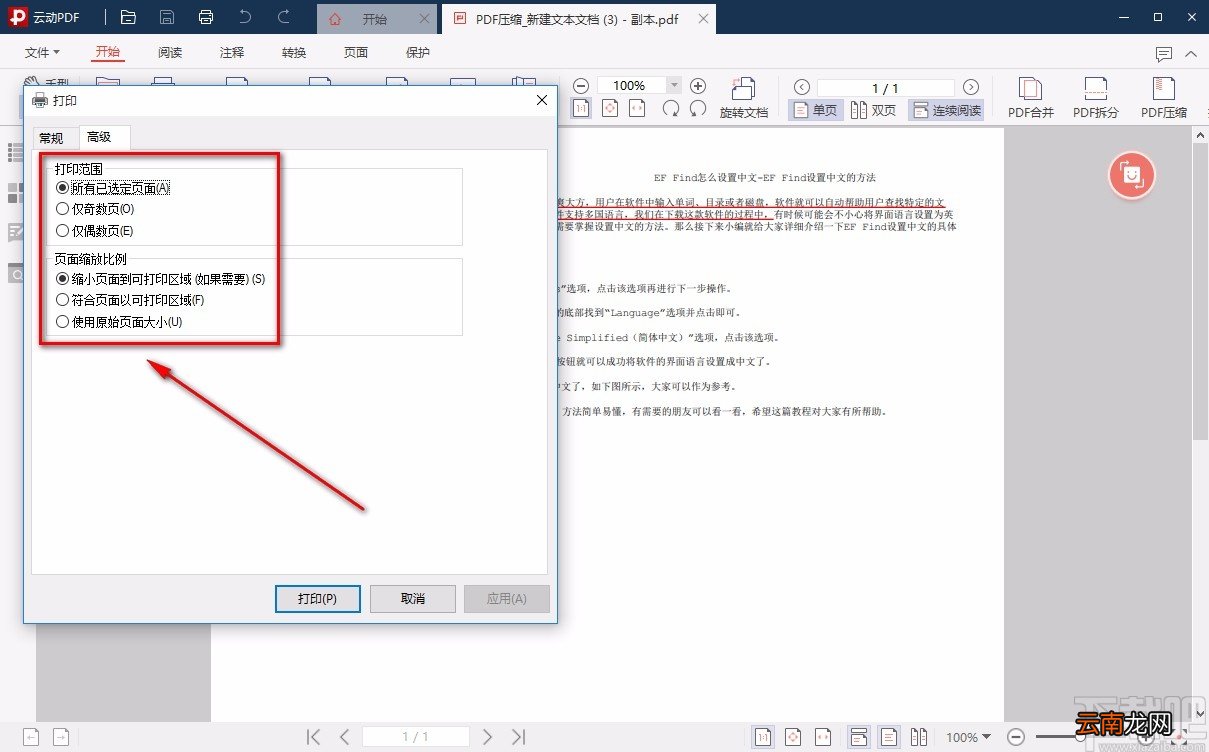Open the 文件 file dropdown menu
The height and width of the screenshot is (752, 1209).
point(42,53)
